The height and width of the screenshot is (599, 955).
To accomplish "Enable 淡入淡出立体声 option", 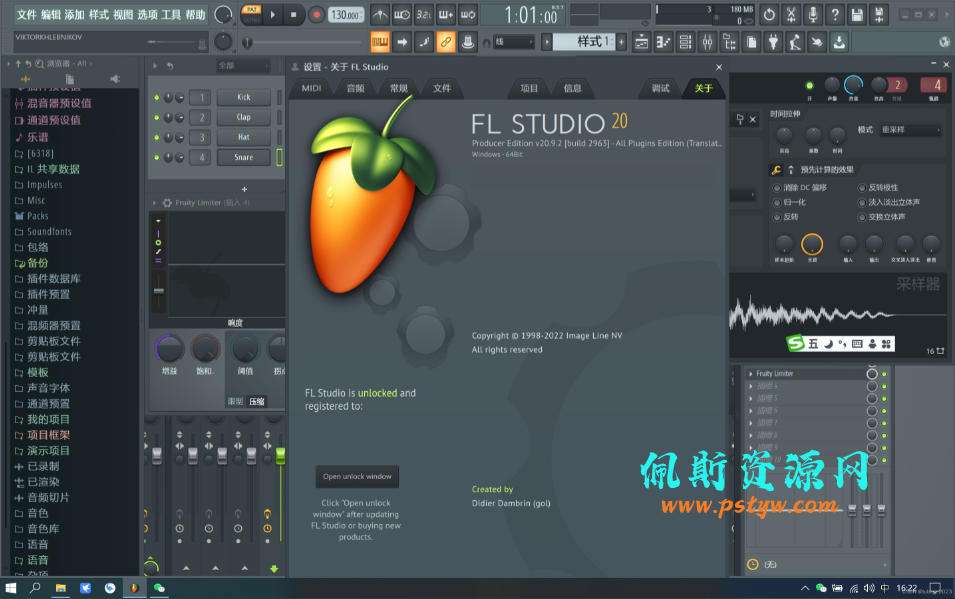I will 862,202.
